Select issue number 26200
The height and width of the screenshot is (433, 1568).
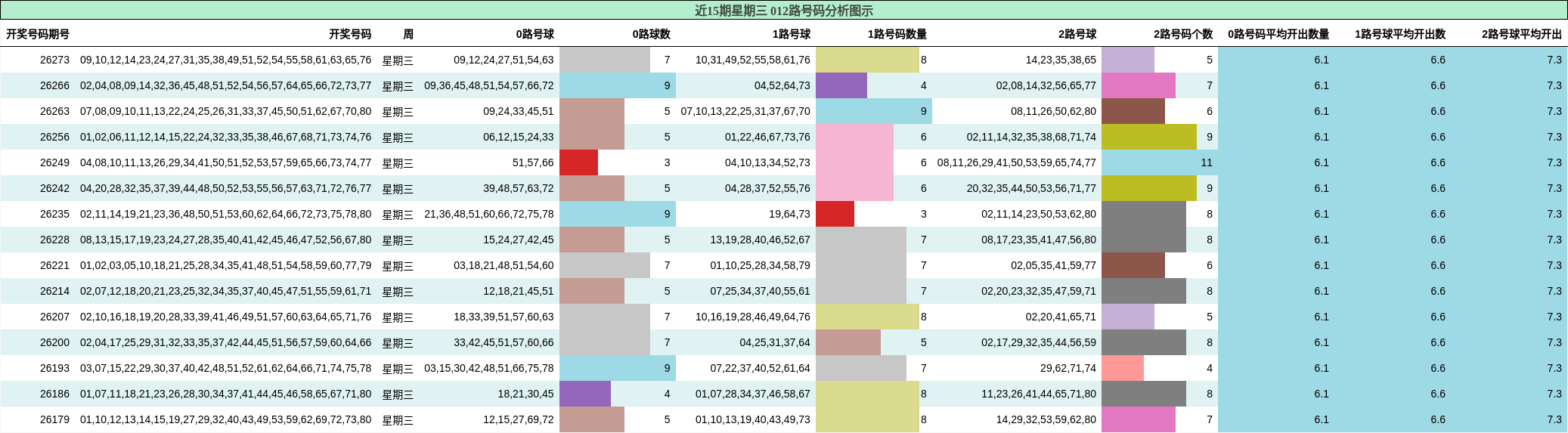tap(54, 342)
